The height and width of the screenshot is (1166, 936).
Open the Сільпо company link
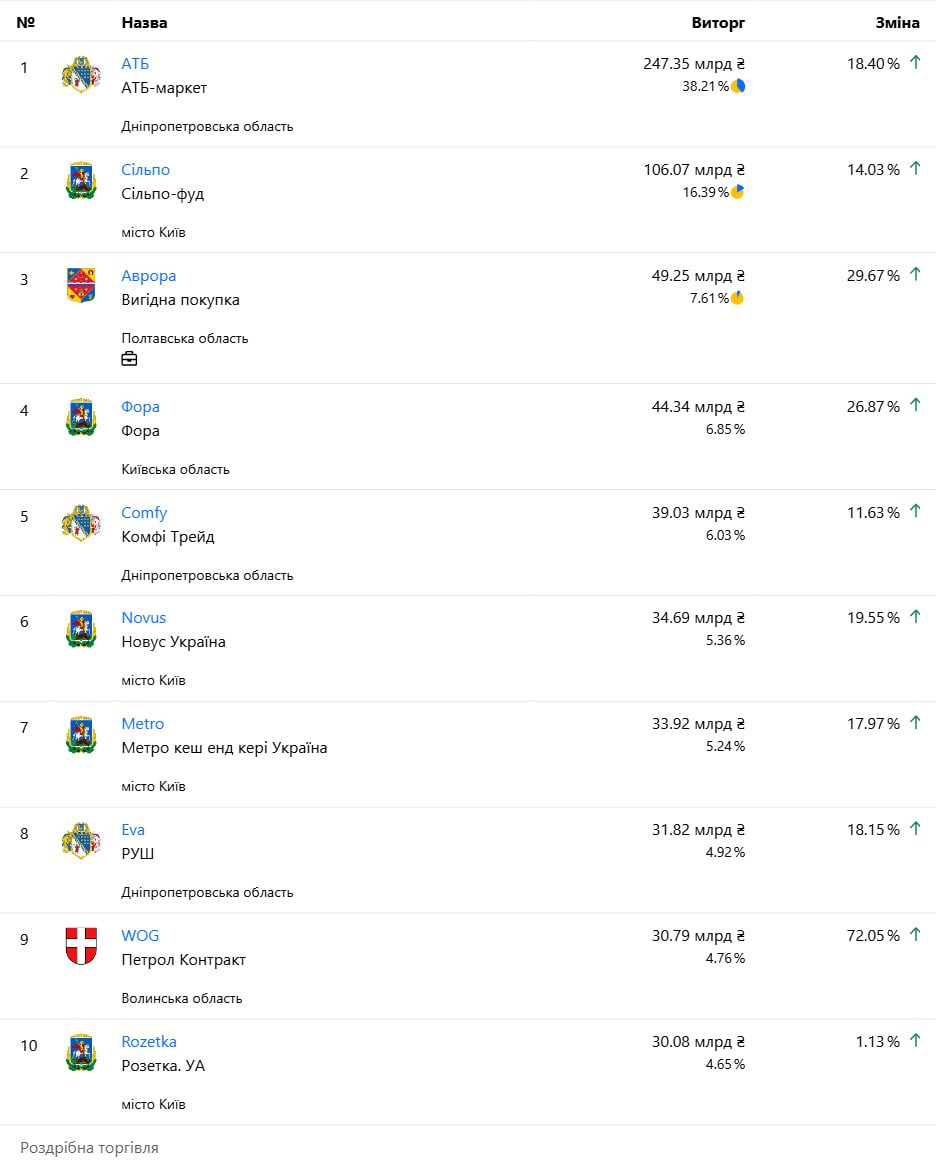coord(146,170)
